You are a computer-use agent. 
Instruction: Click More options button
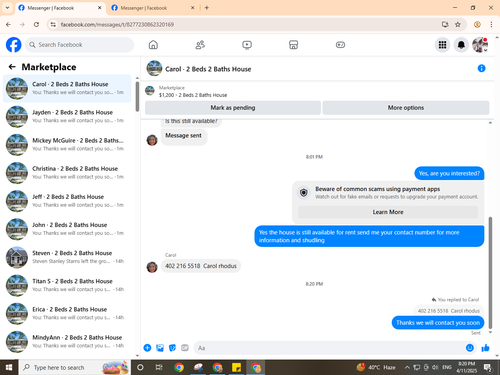point(406,108)
